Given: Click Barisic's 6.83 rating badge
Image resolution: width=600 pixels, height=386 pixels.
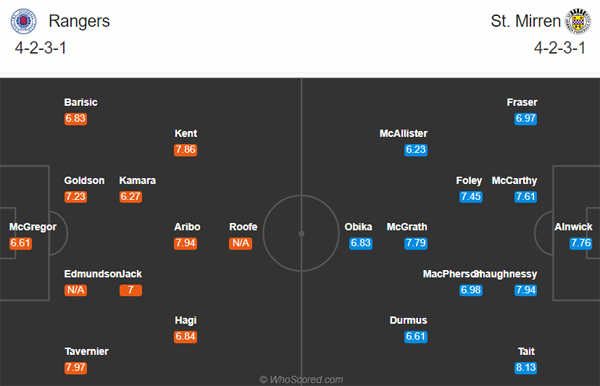Looking at the screenshot, I should (x=76, y=119).
